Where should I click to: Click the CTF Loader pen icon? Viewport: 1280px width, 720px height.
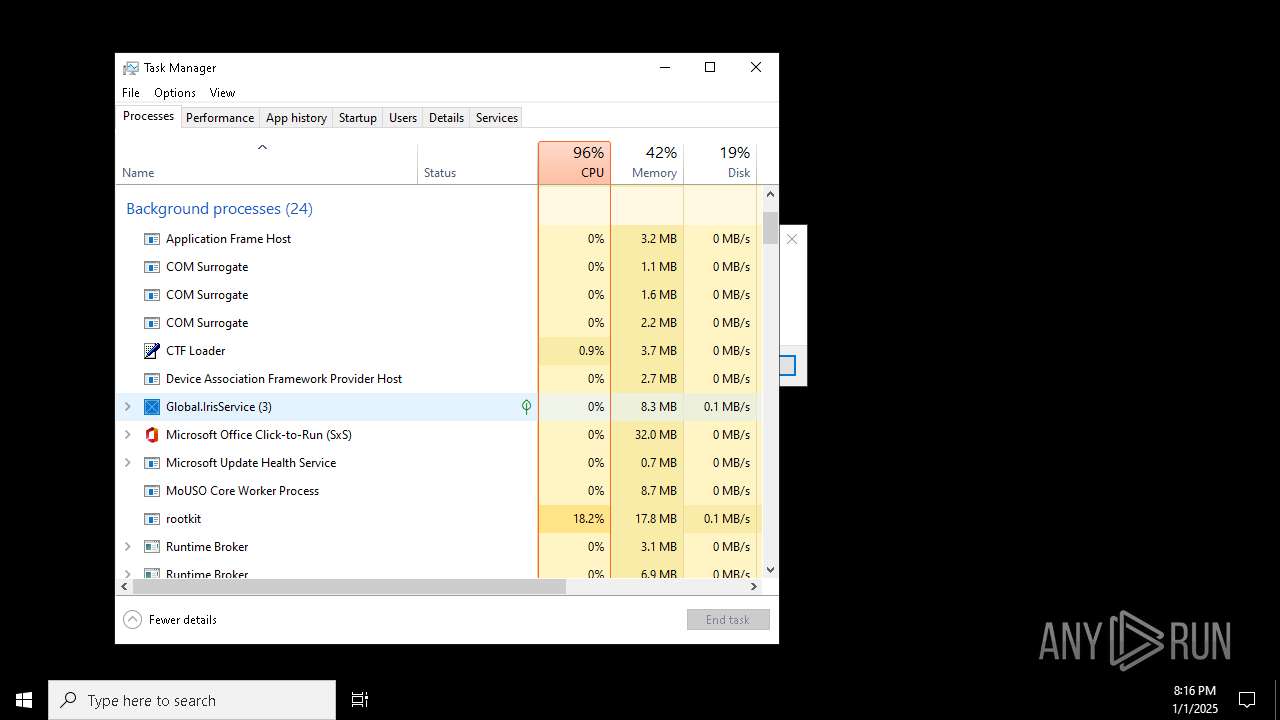(x=152, y=351)
